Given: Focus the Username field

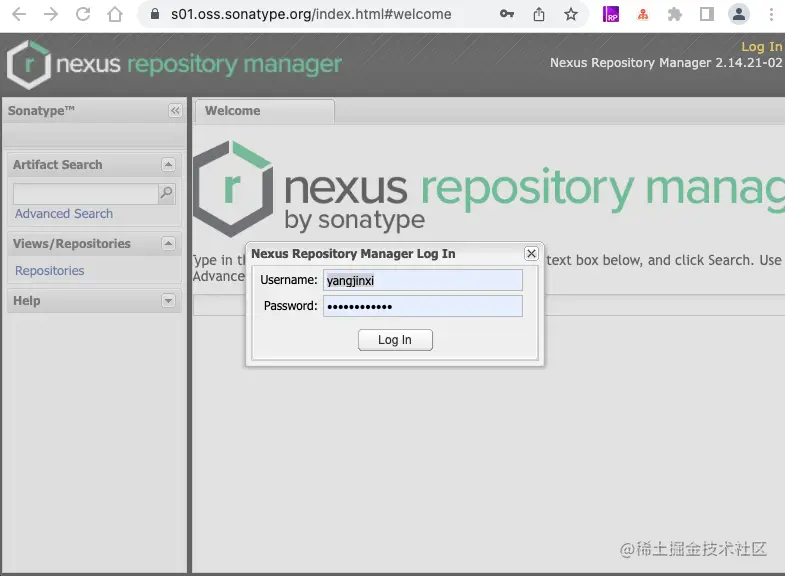Looking at the screenshot, I should coord(423,280).
